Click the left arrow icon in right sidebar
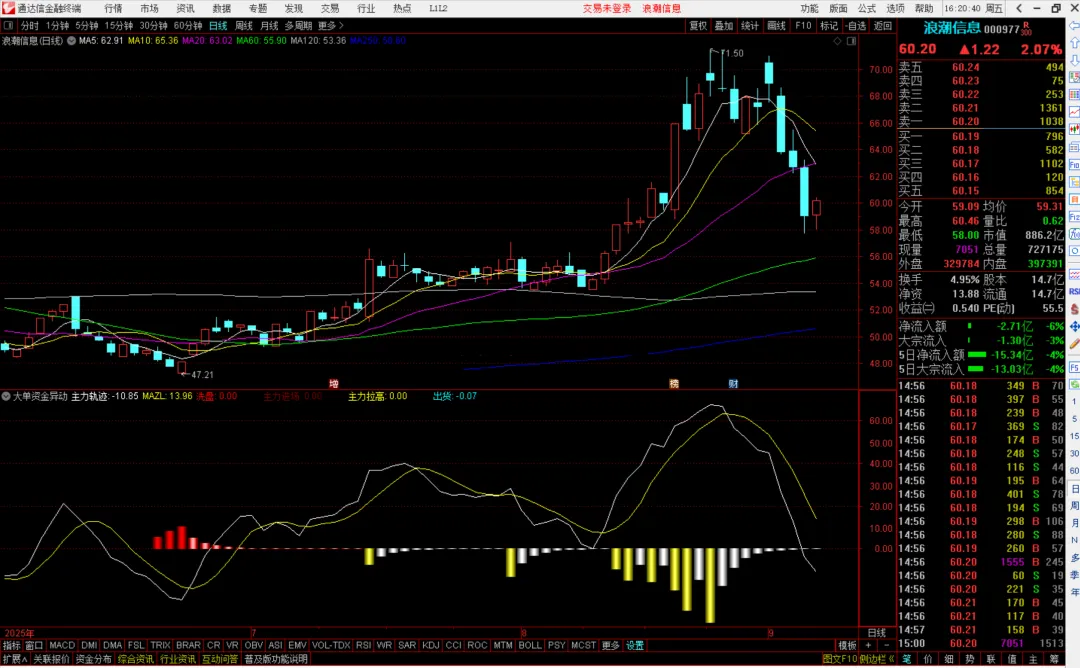 [x=1074, y=25]
